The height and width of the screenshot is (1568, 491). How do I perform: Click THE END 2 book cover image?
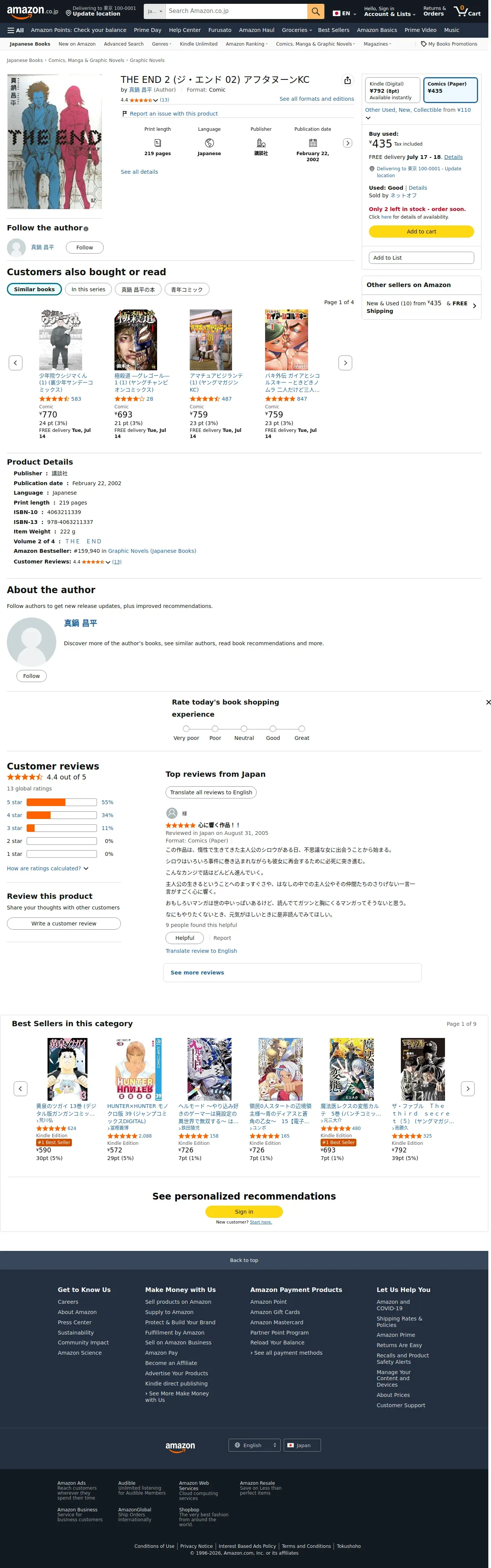54,142
